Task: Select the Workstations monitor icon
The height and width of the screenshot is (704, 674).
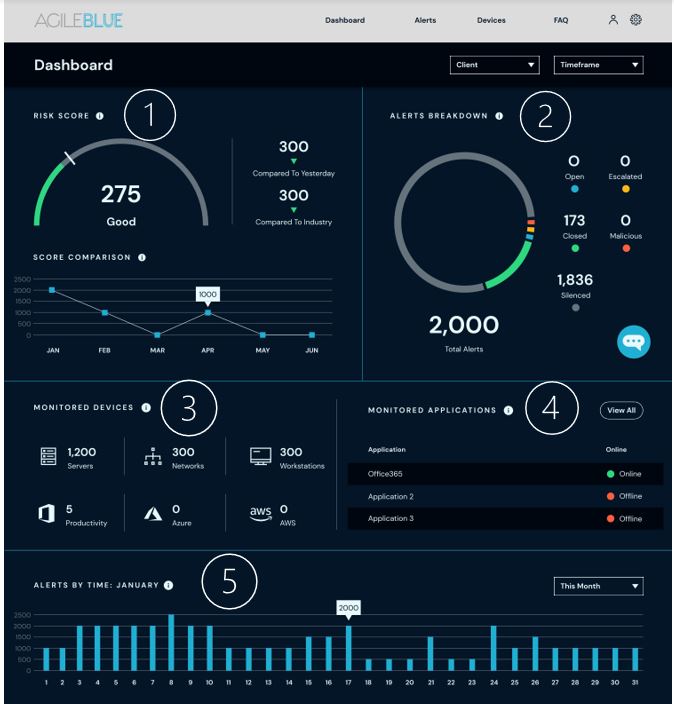Action: click(x=260, y=456)
